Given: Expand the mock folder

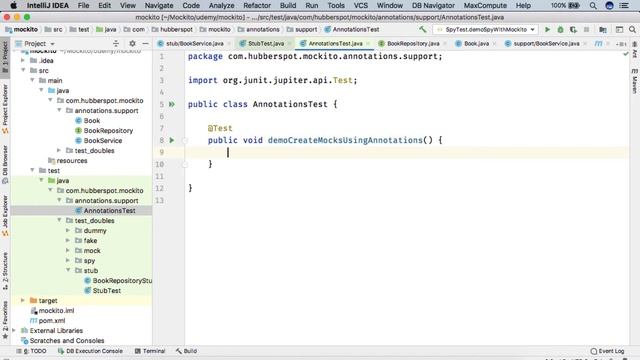Looking at the screenshot, I should pos(68,251).
